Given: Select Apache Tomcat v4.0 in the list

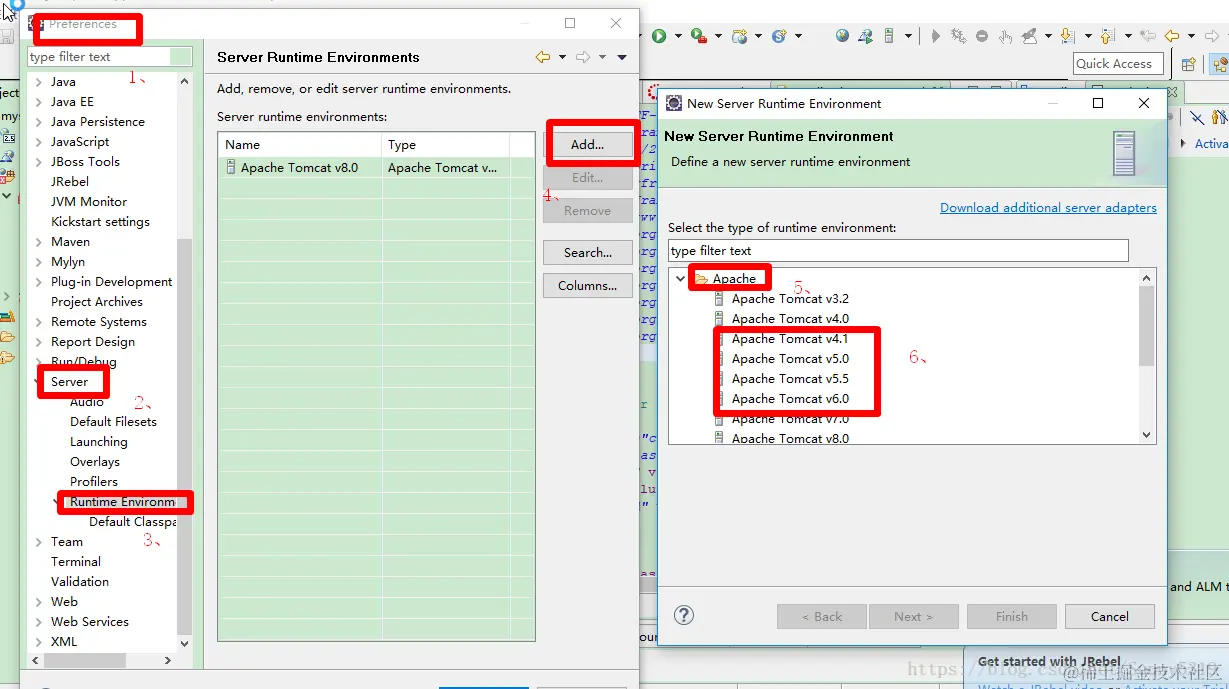Looking at the screenshot, I should point(790,319).
